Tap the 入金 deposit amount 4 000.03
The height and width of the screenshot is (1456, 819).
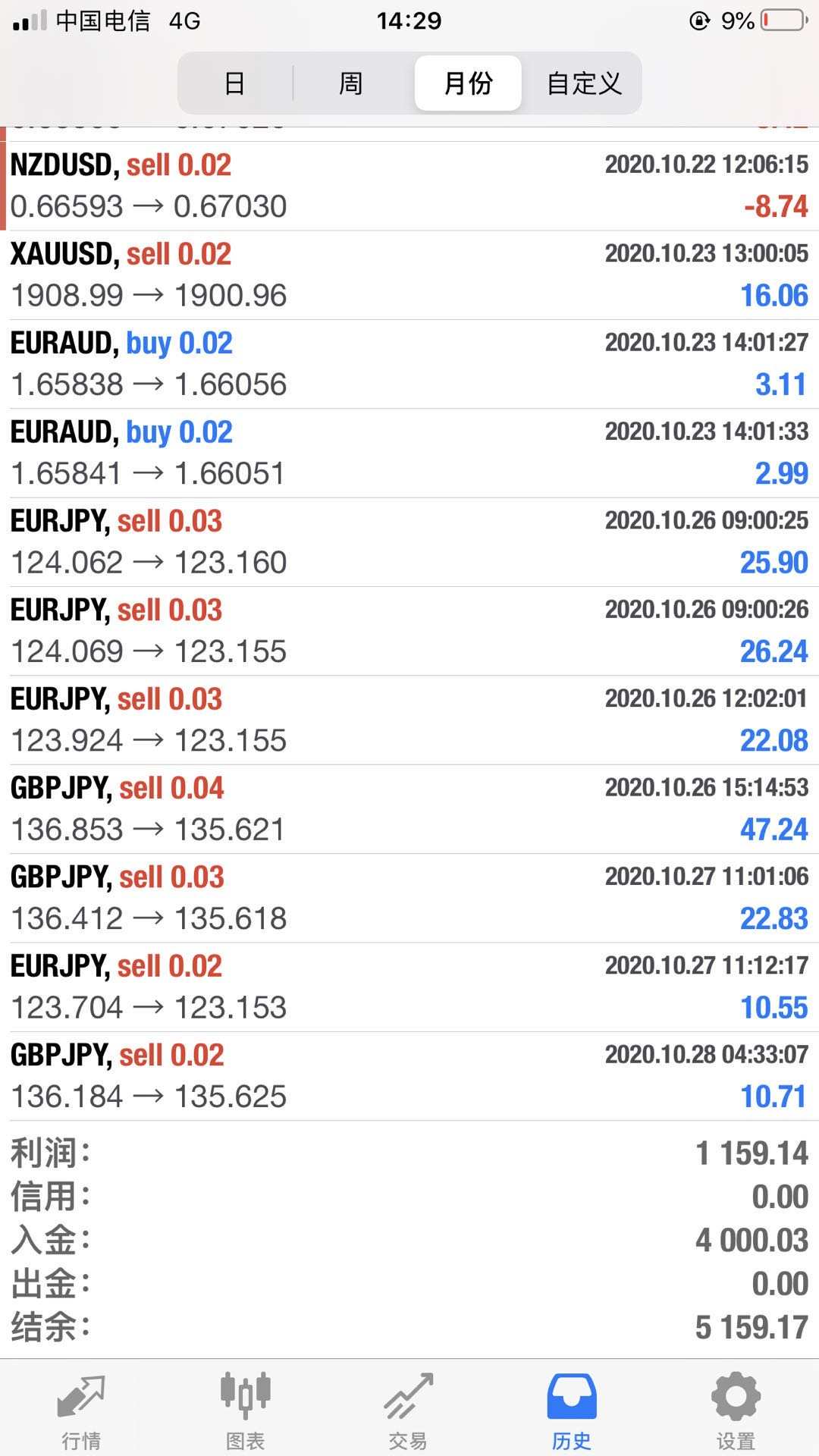751,1241
